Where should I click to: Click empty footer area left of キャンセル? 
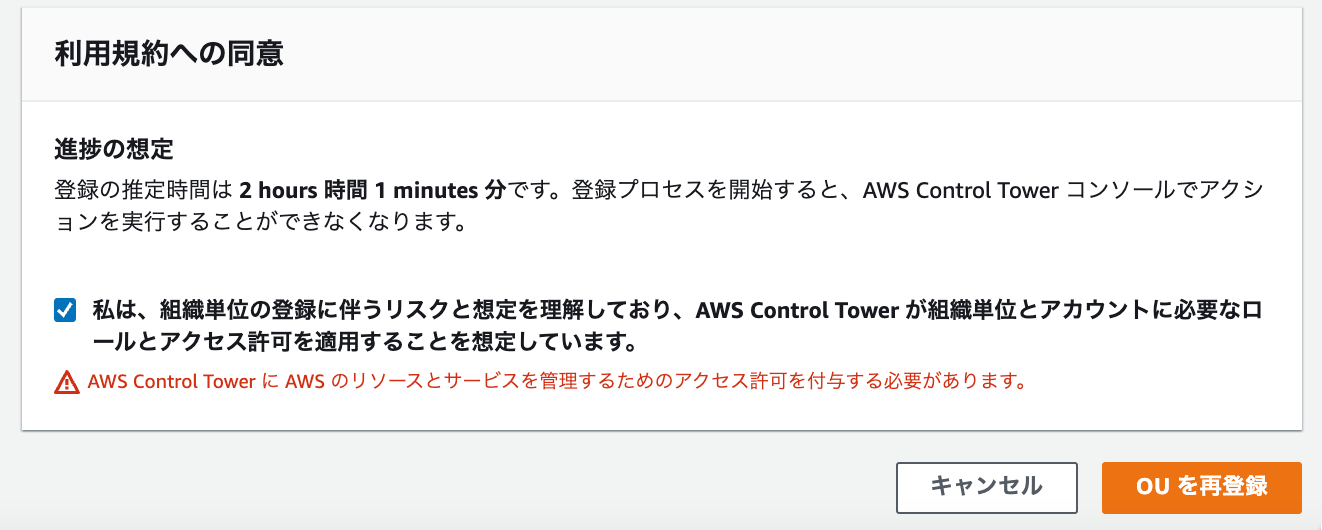(x=450, y=487)
